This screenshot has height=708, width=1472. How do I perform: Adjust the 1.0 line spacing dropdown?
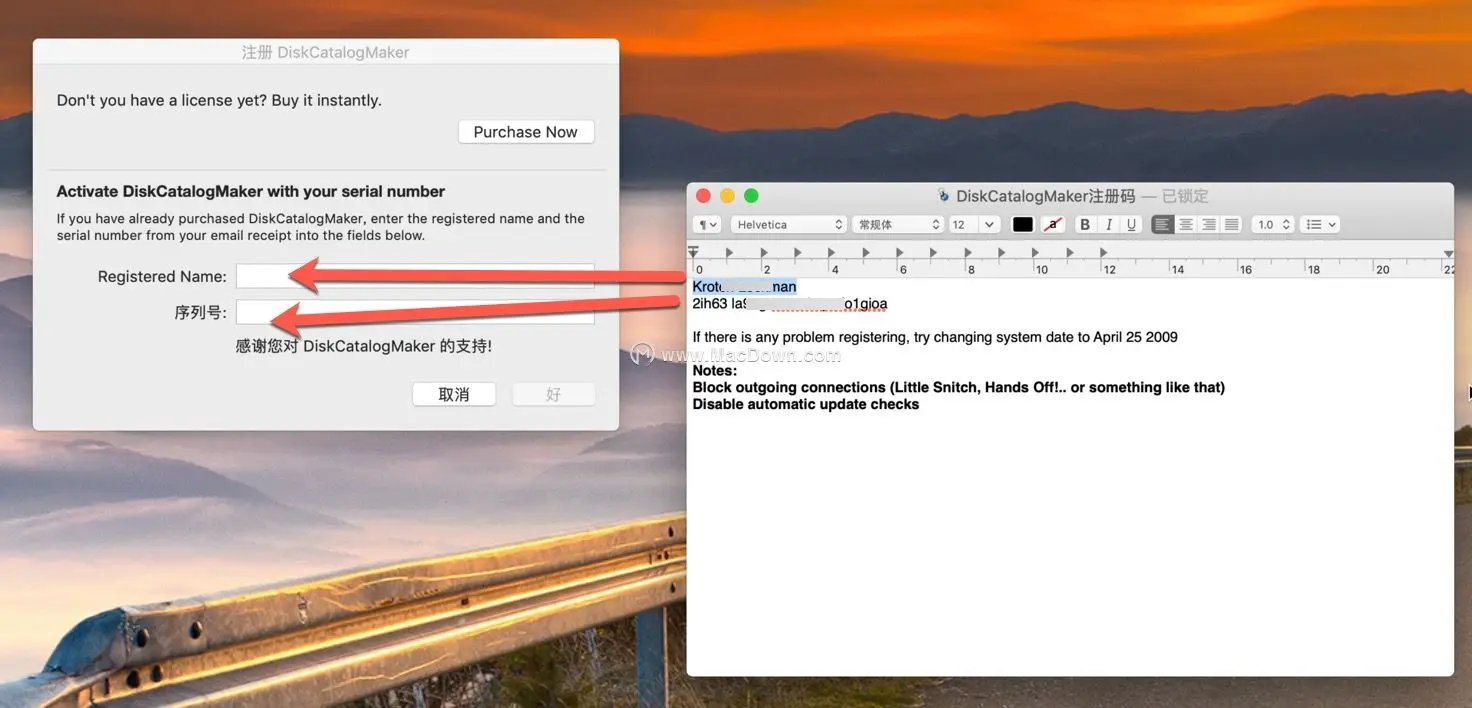1273,225
